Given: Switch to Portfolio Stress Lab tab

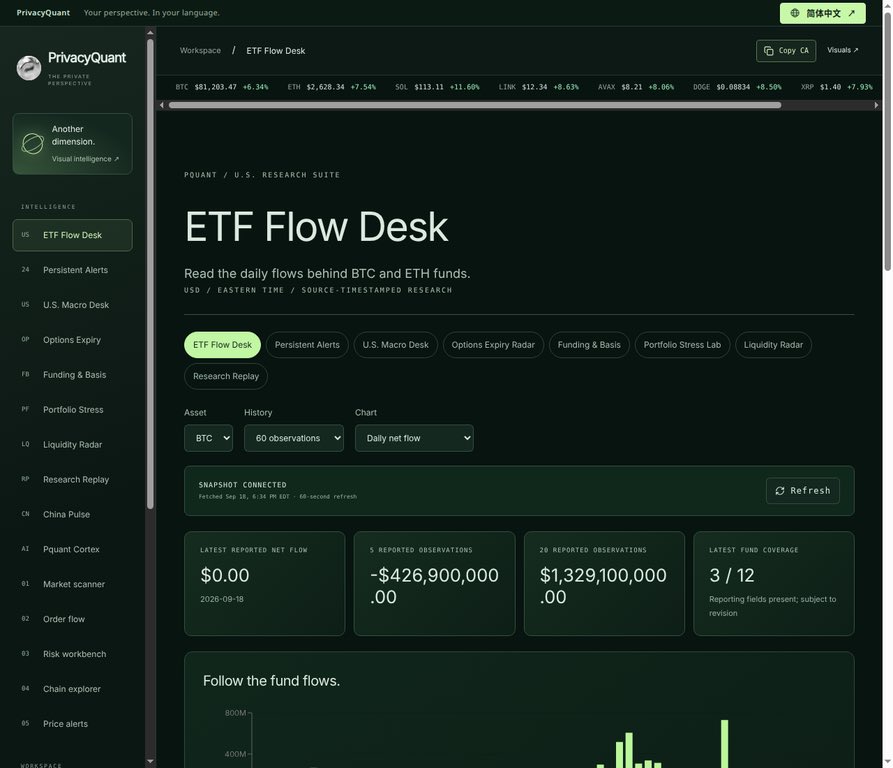Looking at the screenshot, I should click(x=682, y=344).
